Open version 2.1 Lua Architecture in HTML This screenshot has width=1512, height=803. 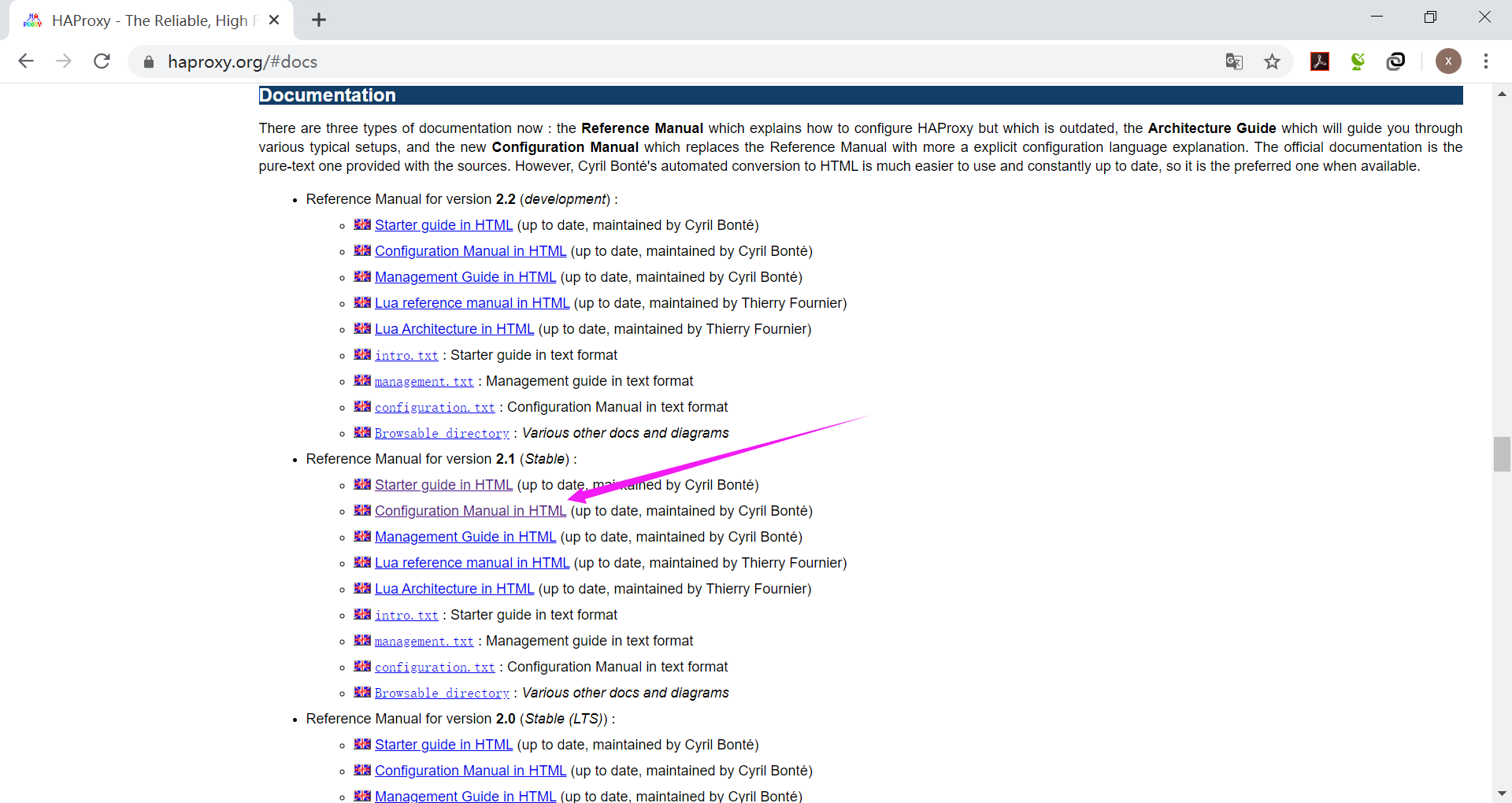tap(454, 589)
